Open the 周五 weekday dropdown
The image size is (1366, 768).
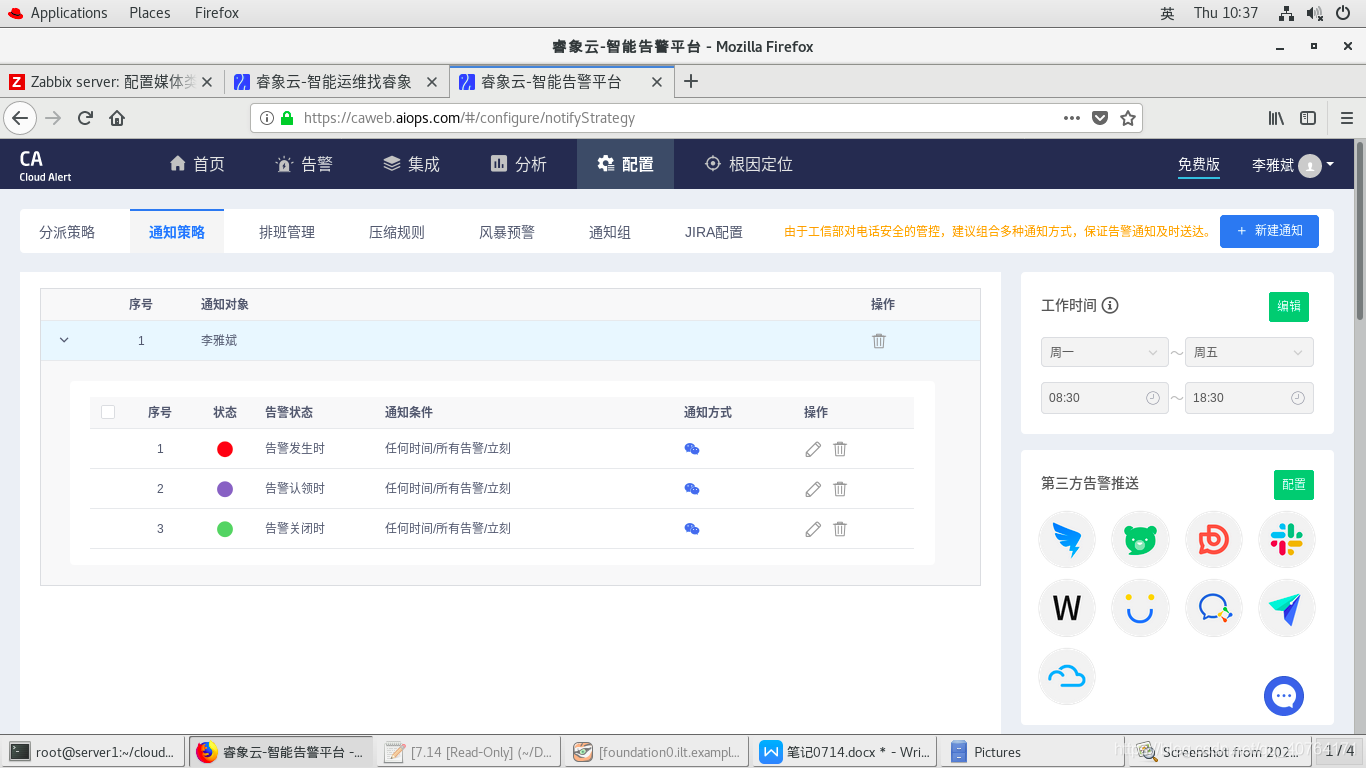click(1249, 351)
